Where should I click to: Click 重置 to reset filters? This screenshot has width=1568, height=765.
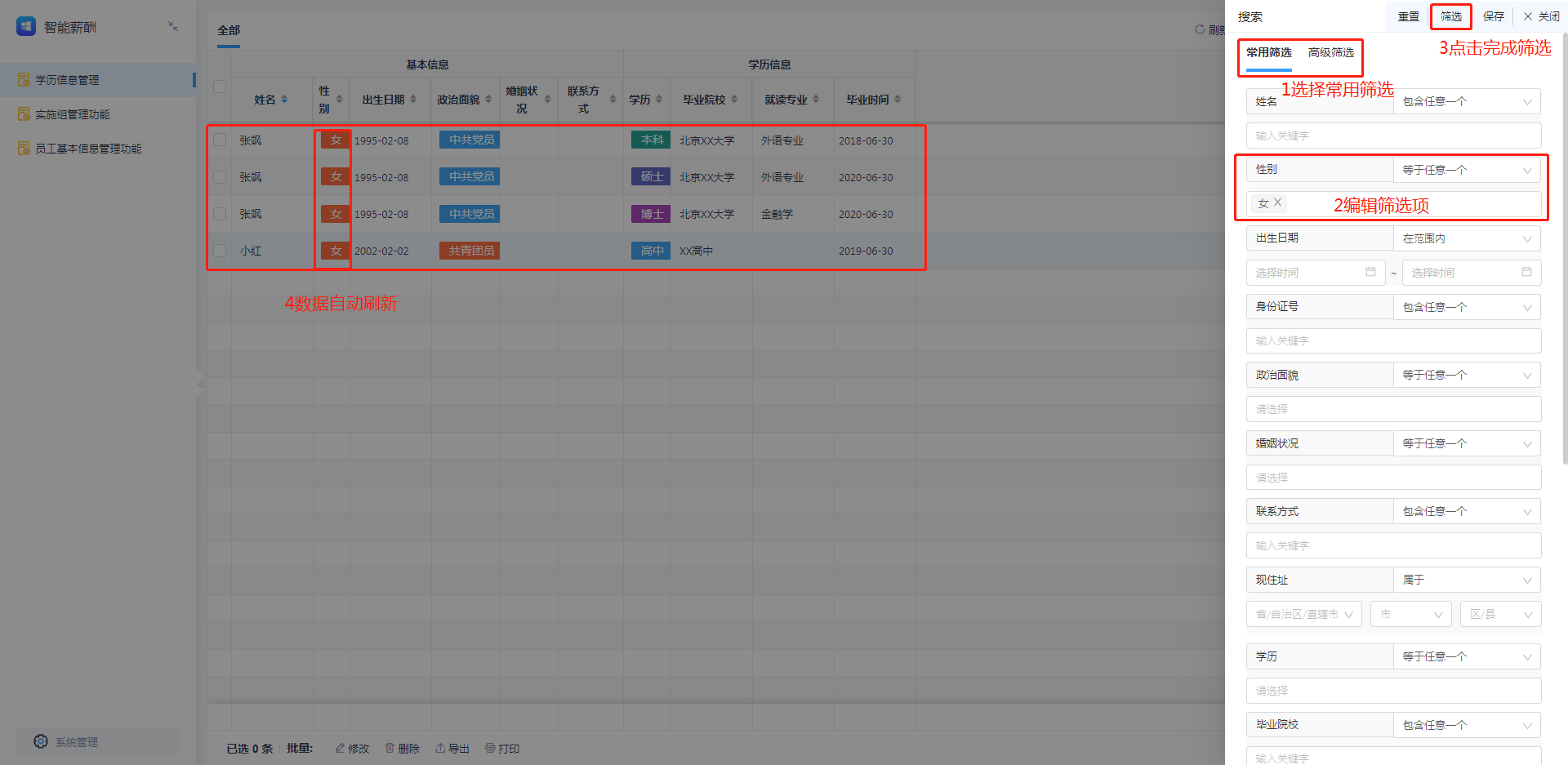point(1409,16)
